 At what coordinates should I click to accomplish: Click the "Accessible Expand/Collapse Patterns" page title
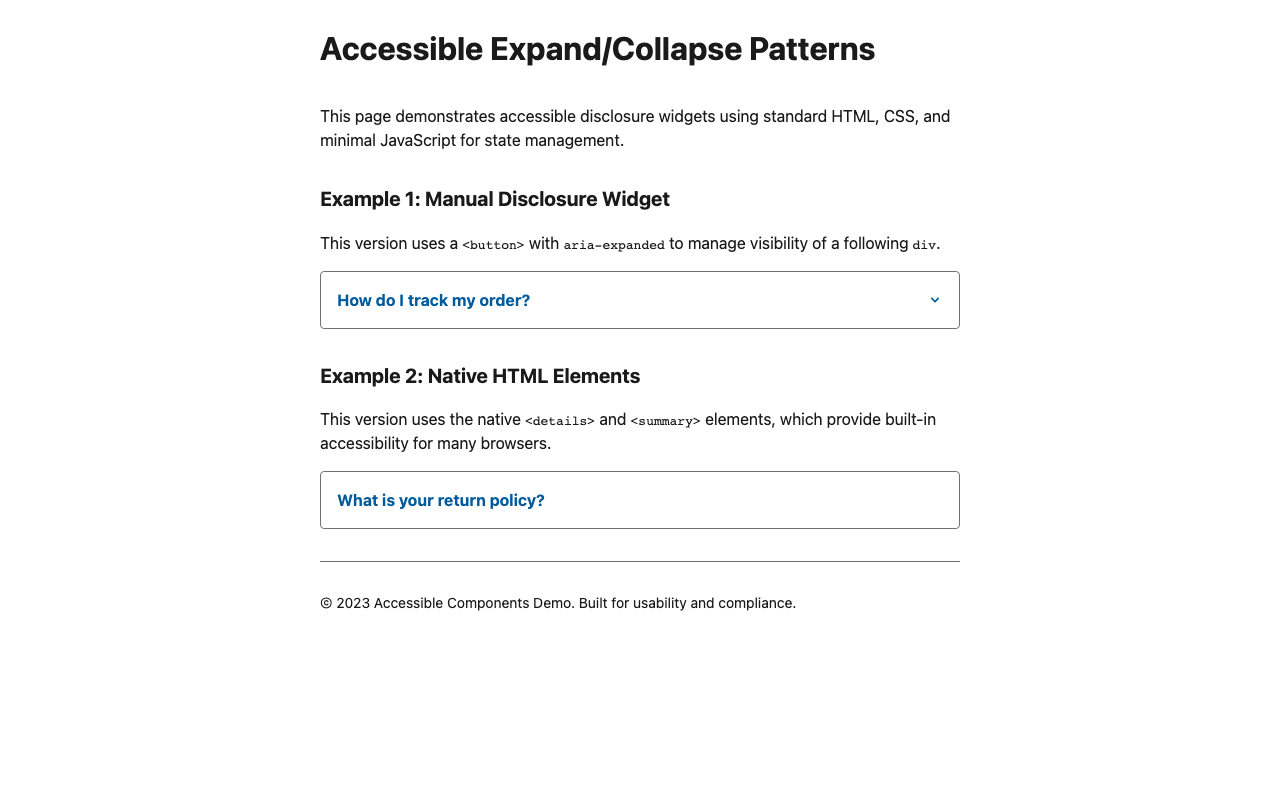(597, 49)
